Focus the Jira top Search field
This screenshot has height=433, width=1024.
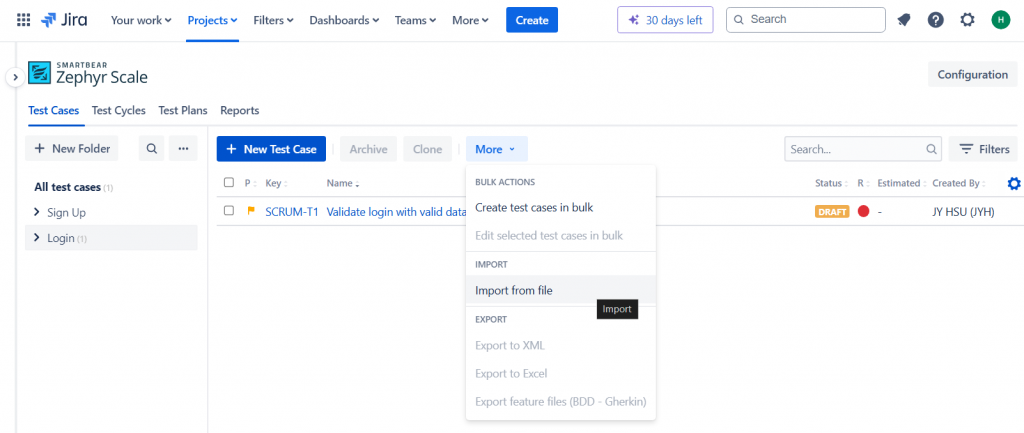(806, 20)
